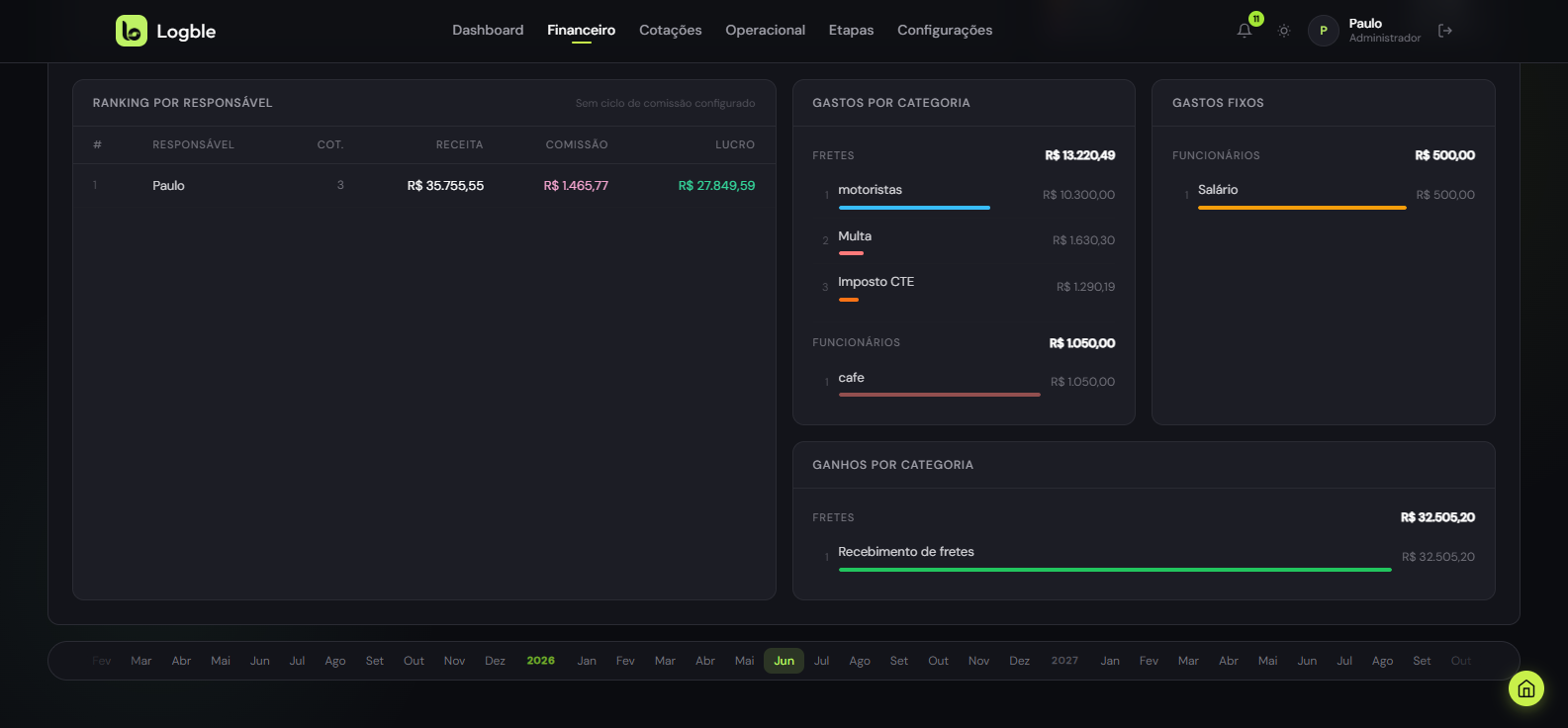Click the Logble brand name text
This screenshot has height=728, width=1568.
point(186,31)
